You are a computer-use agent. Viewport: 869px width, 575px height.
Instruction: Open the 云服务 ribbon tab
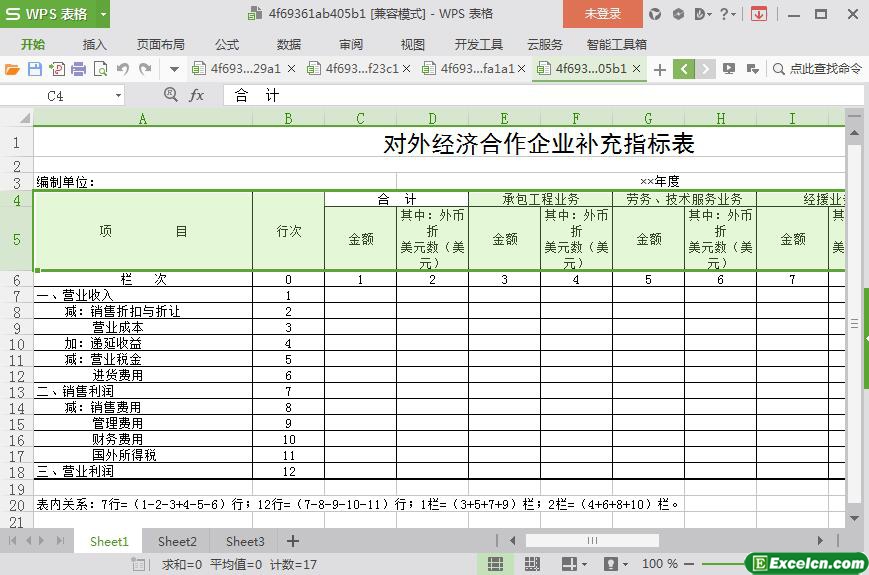point(545,45)
